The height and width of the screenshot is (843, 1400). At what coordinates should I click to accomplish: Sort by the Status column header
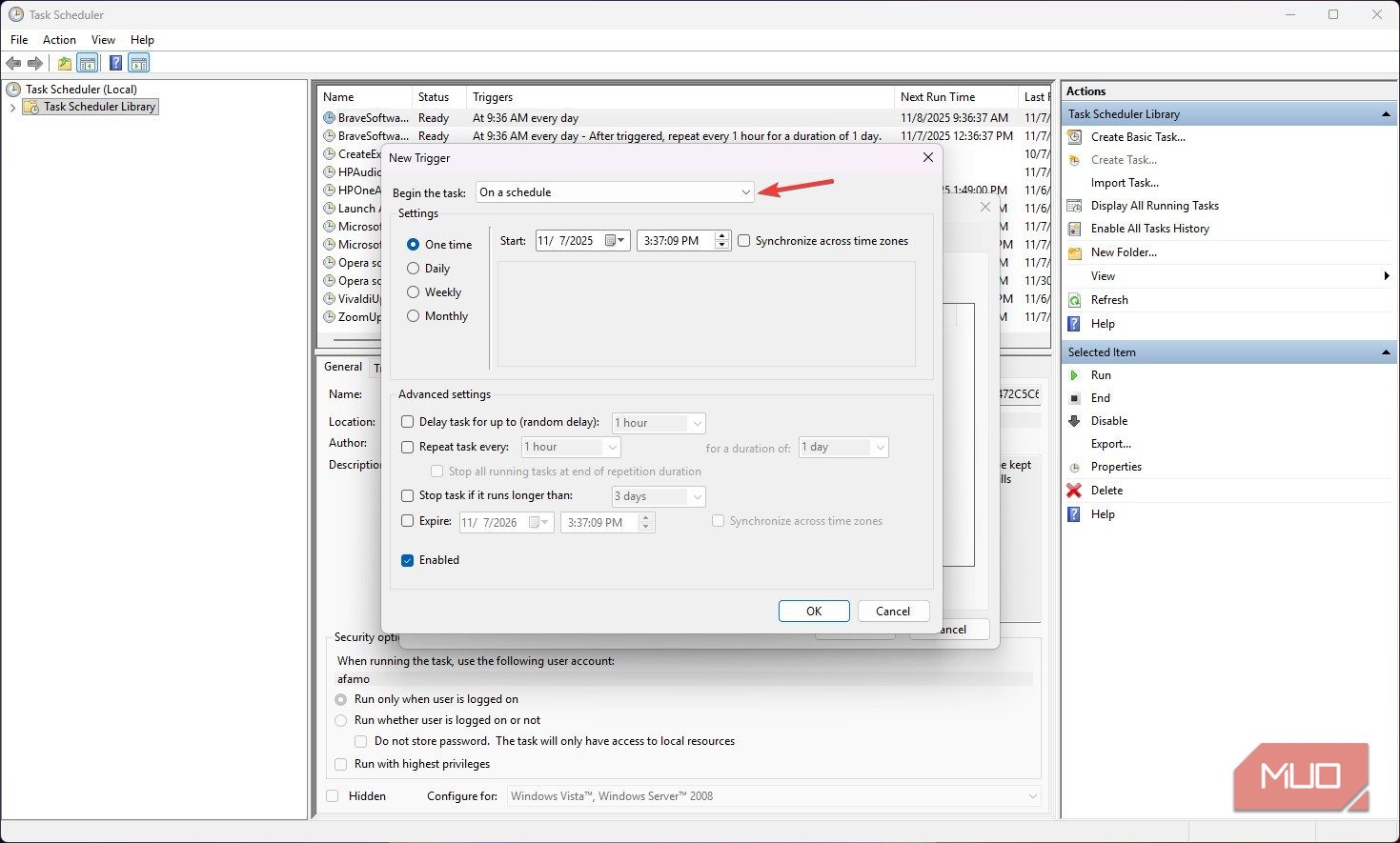pyautogui.click(x=439, y=97)
